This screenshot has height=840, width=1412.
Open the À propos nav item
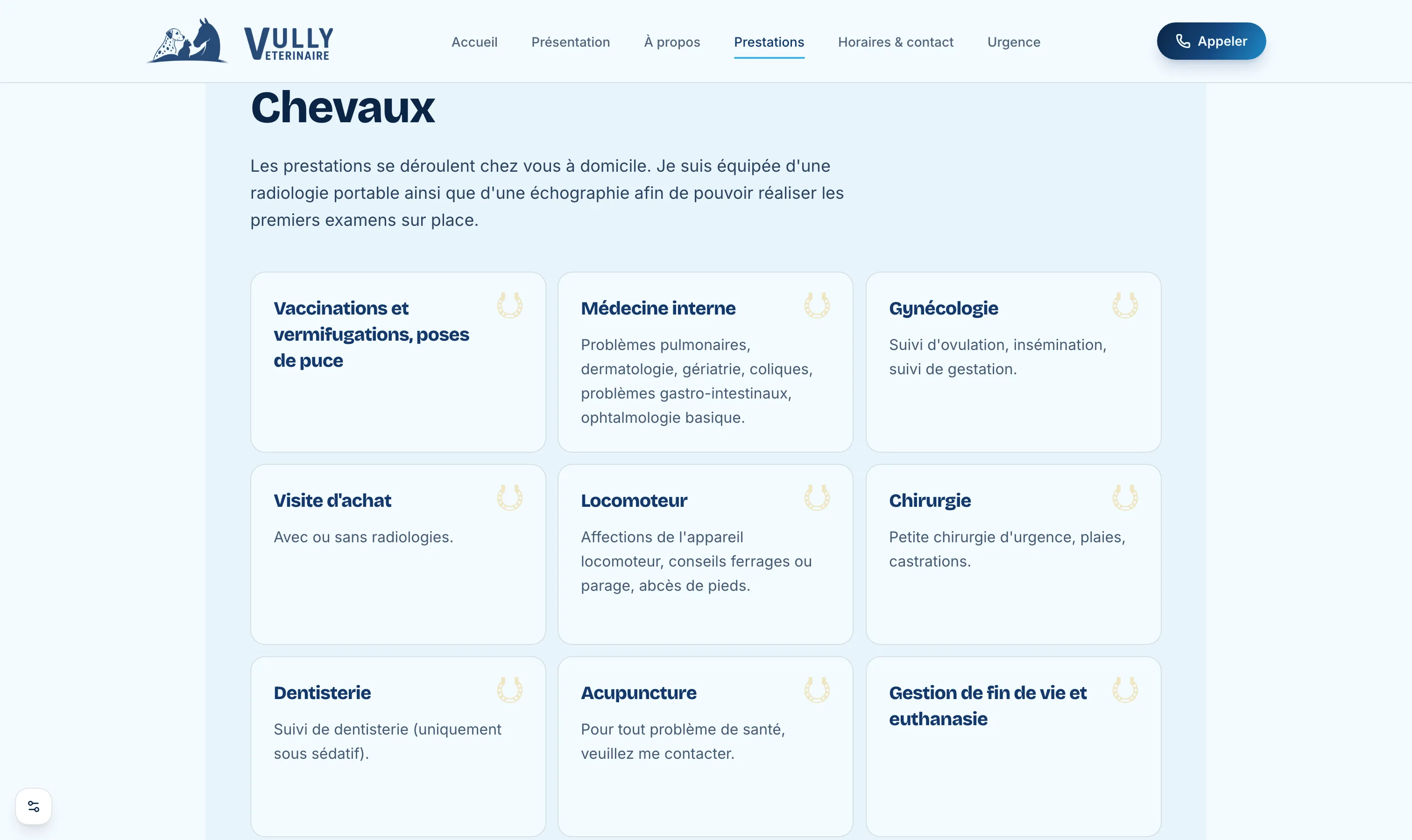click(x=672, y=42)
